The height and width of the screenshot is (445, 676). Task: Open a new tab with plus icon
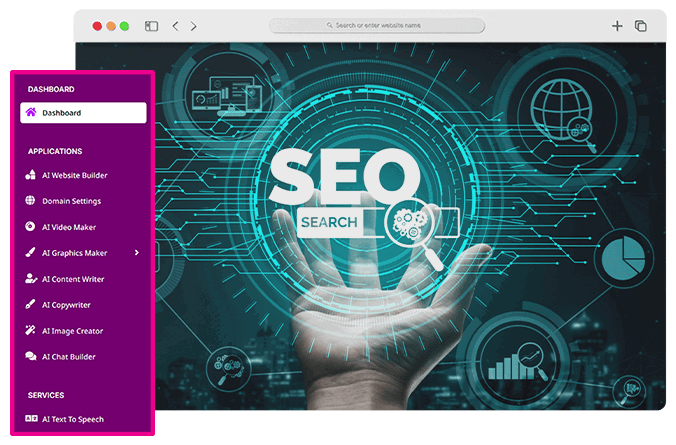tap(617, 26)
